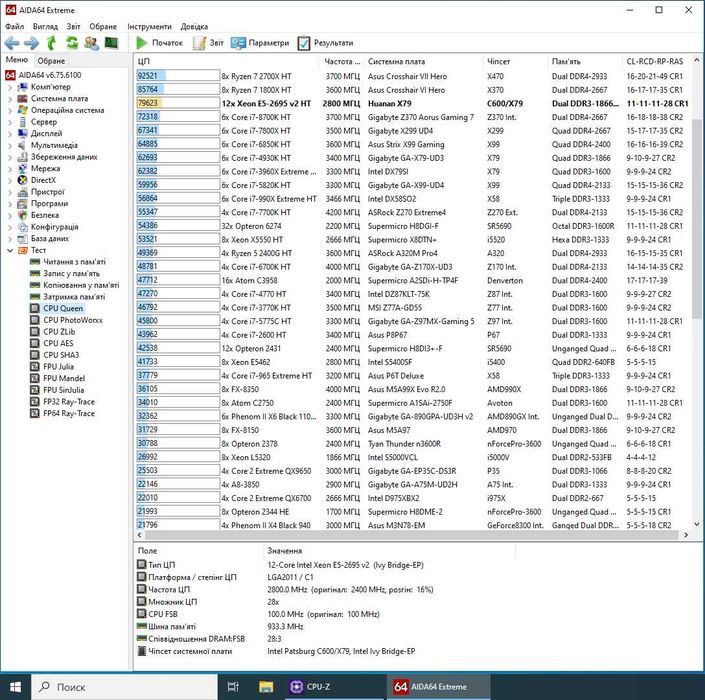Start benchmark with the Початок button
Viewport: 705px width, 700px height.
coord(159,43)
